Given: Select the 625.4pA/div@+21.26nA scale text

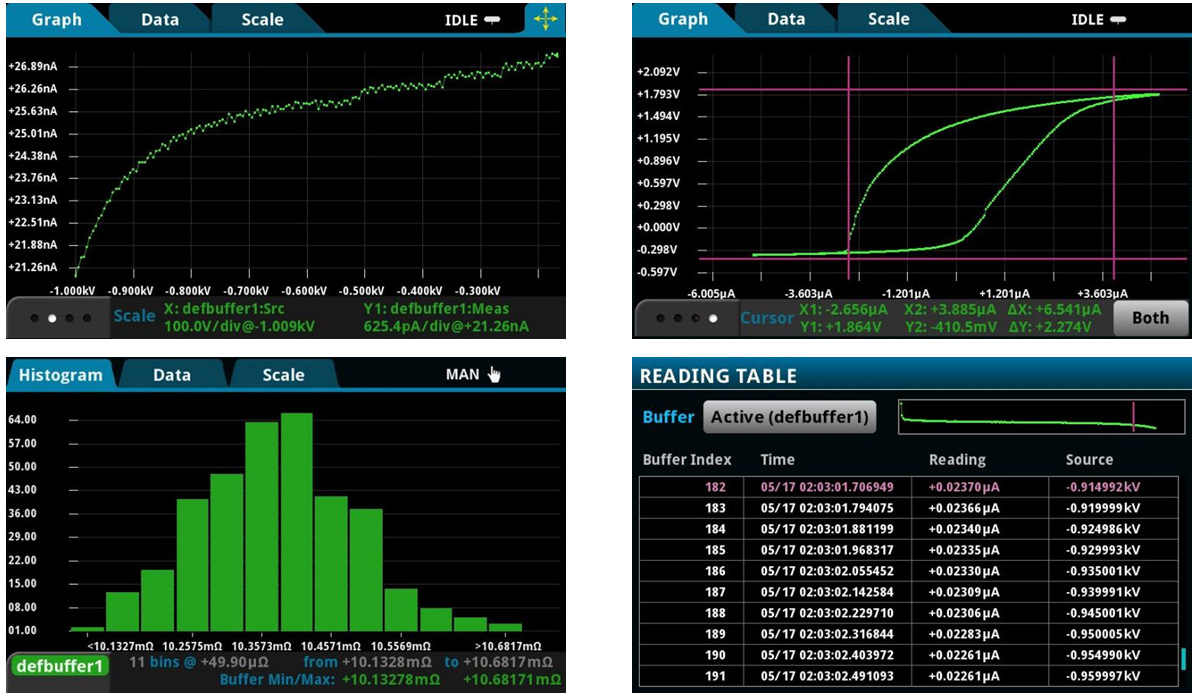Looking at the screenshot, I should pyautogui.click(x=446, y=327).
